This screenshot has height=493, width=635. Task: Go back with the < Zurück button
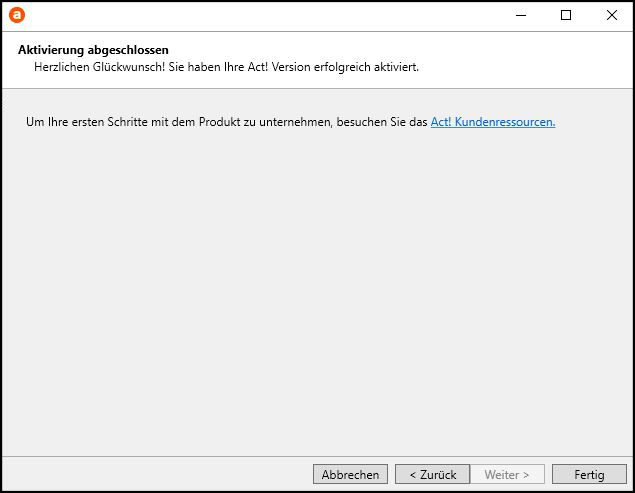point(433,474)
